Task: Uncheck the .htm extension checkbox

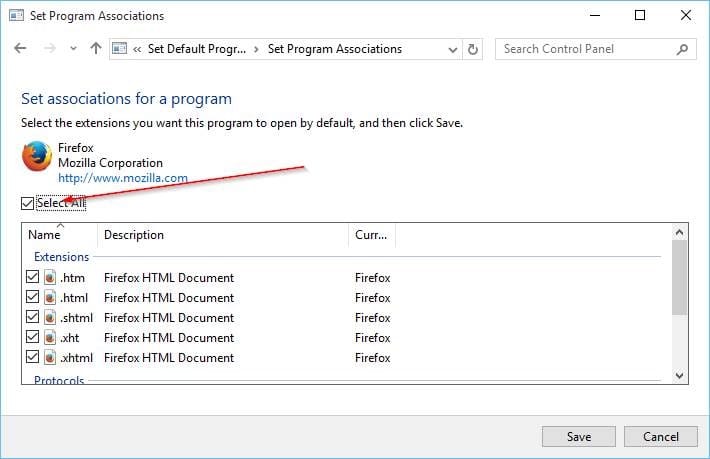Action: click(x=32, y=277)
